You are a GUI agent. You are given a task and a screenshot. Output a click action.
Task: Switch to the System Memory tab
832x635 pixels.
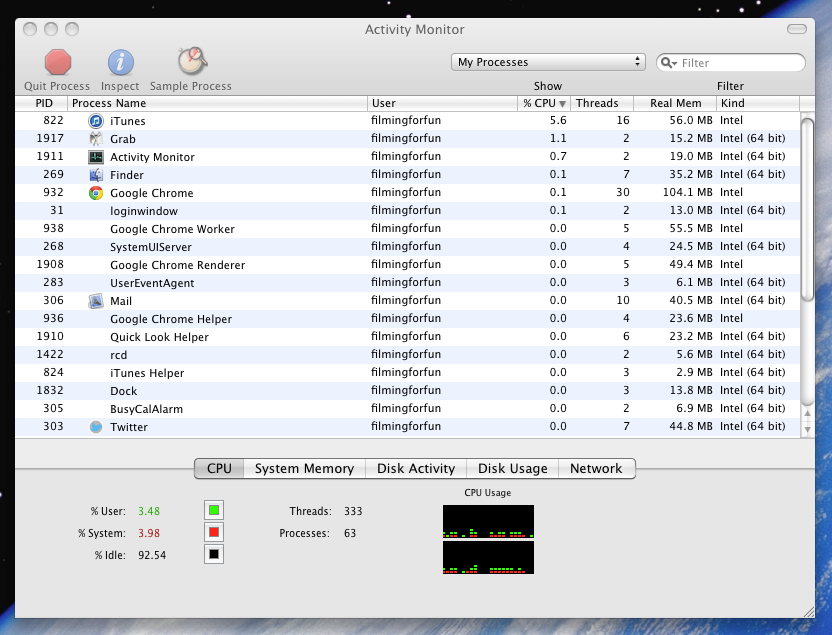(x=304, y=468)
